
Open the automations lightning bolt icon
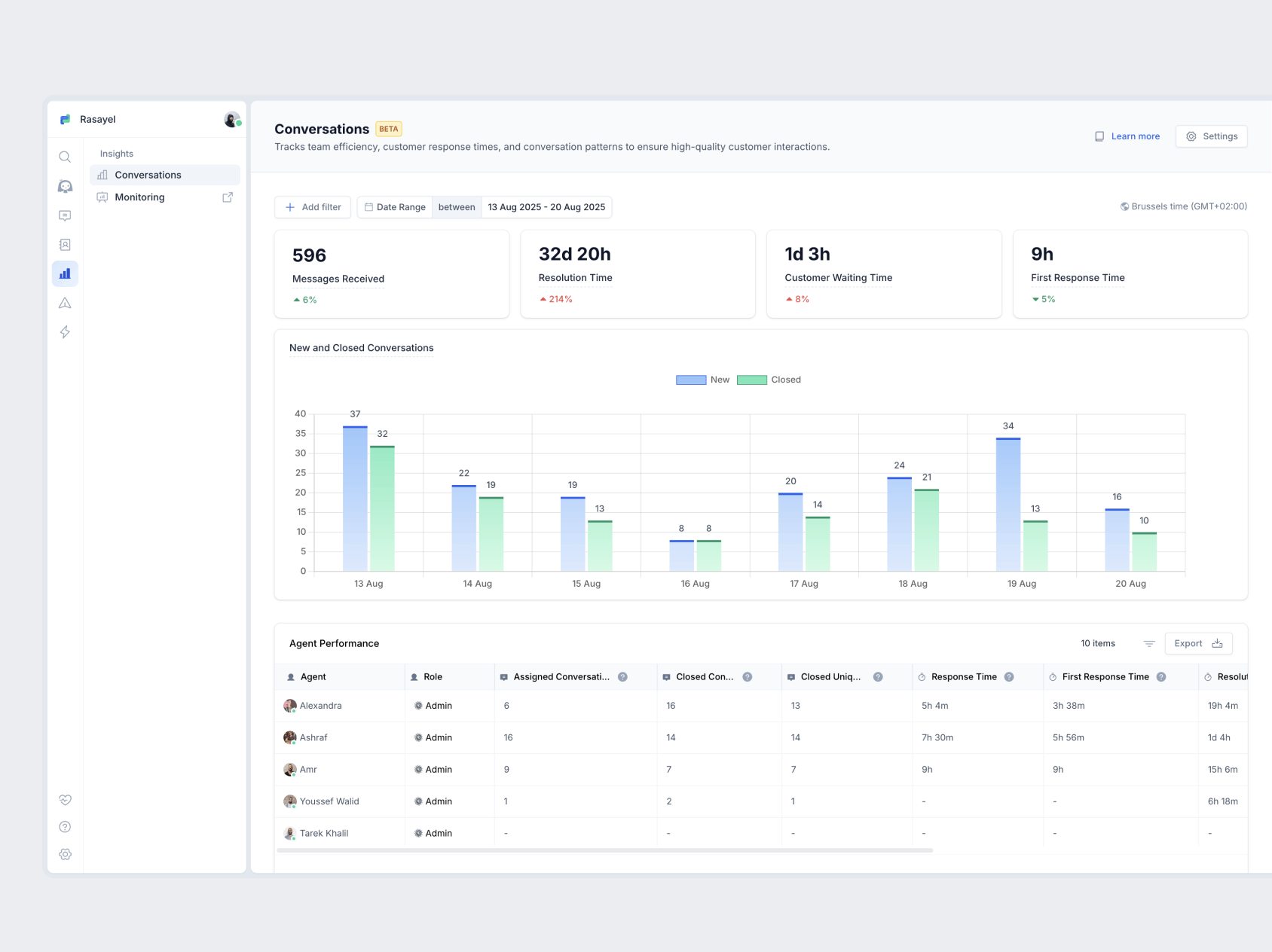click(x=65, y=331)
